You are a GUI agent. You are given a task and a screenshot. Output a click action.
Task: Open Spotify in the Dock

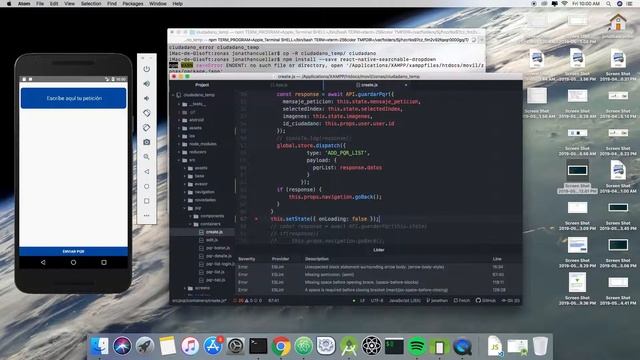[x=416, y=346]
